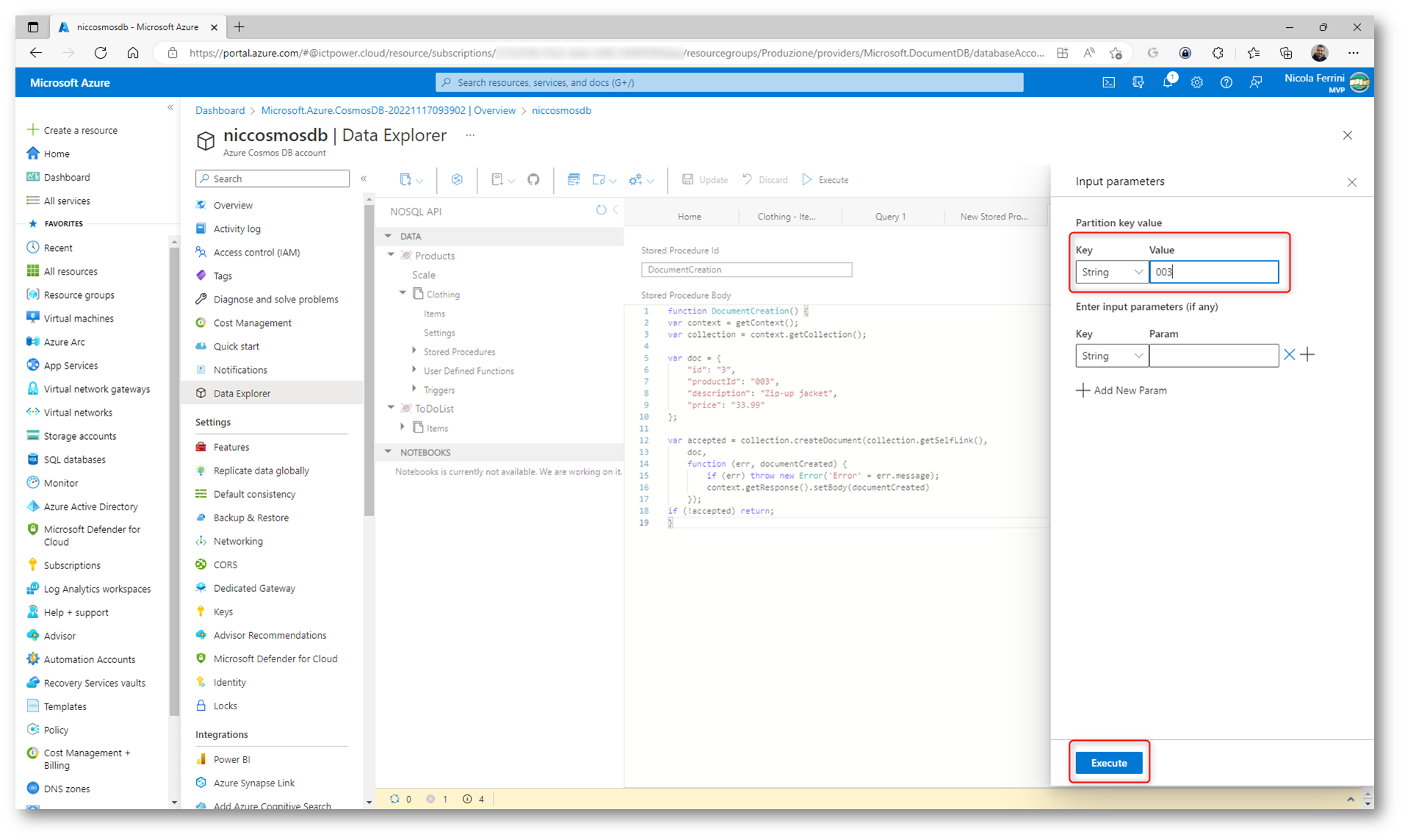The height and width of the screenshot is (840, 1405).
Task: Switch to the Clothing Items tab
Action: [x=786, y=217]
